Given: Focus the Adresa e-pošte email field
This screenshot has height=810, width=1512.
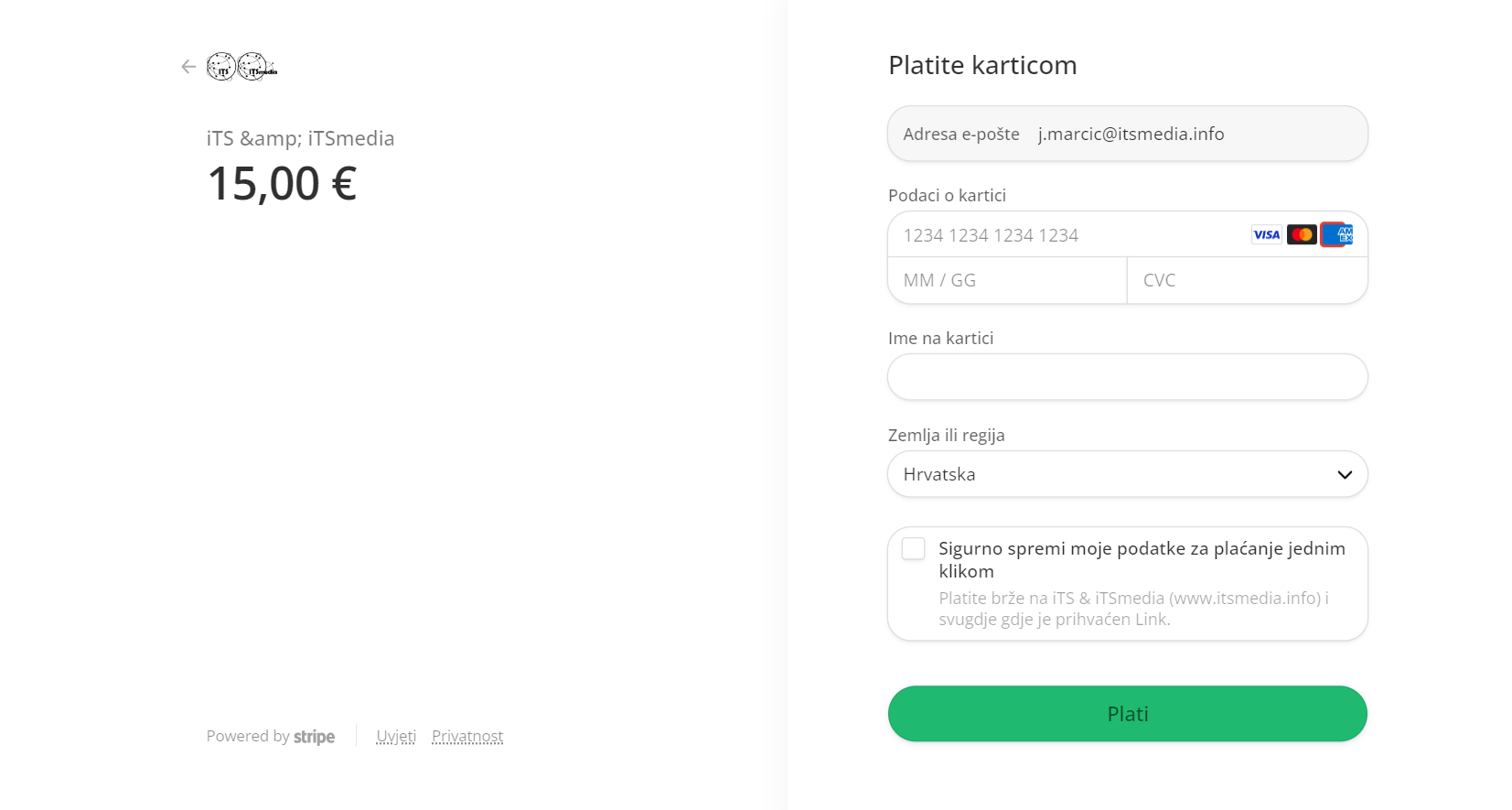Looking at the screenshot, I should tap(1127, 134).
